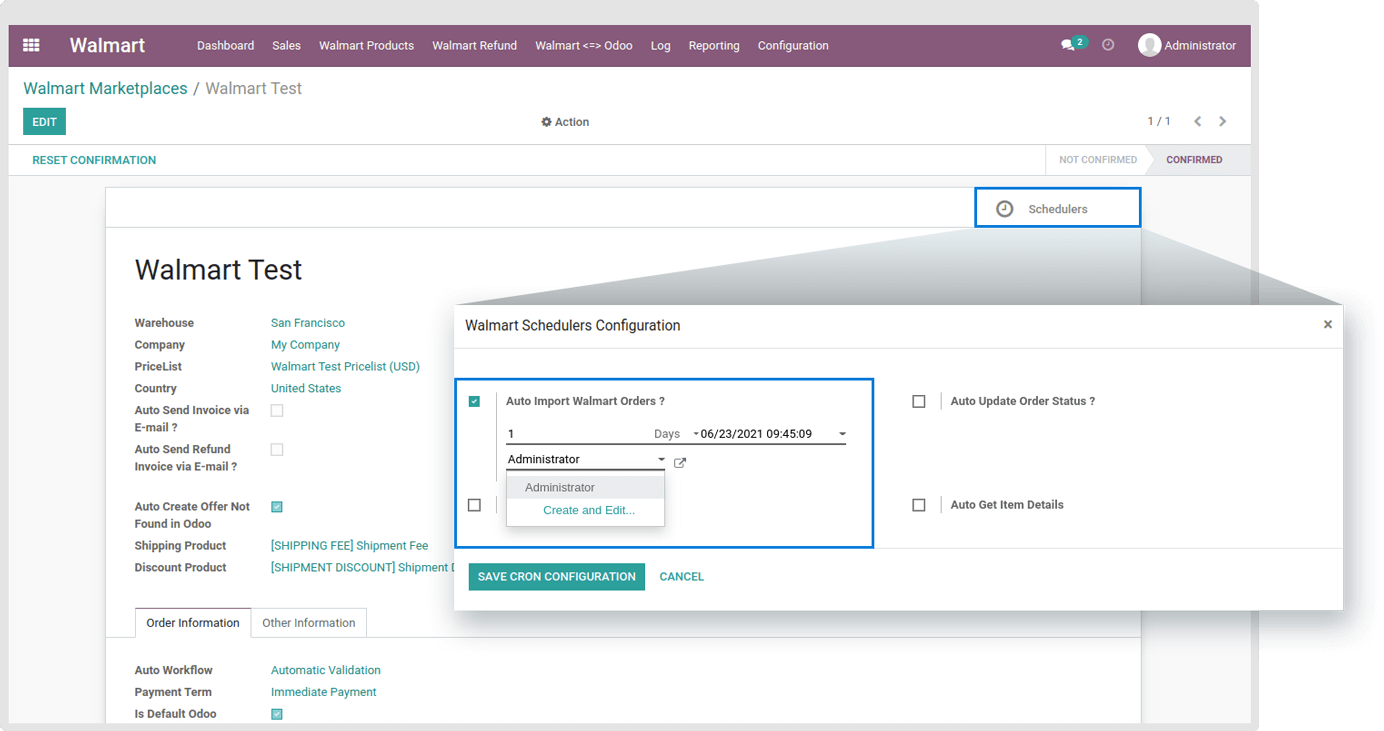The height and width of the screenshot is (731, 1384).
Task: Click the EDIT button
Action: pyautogui.click(x=44, y=121)
